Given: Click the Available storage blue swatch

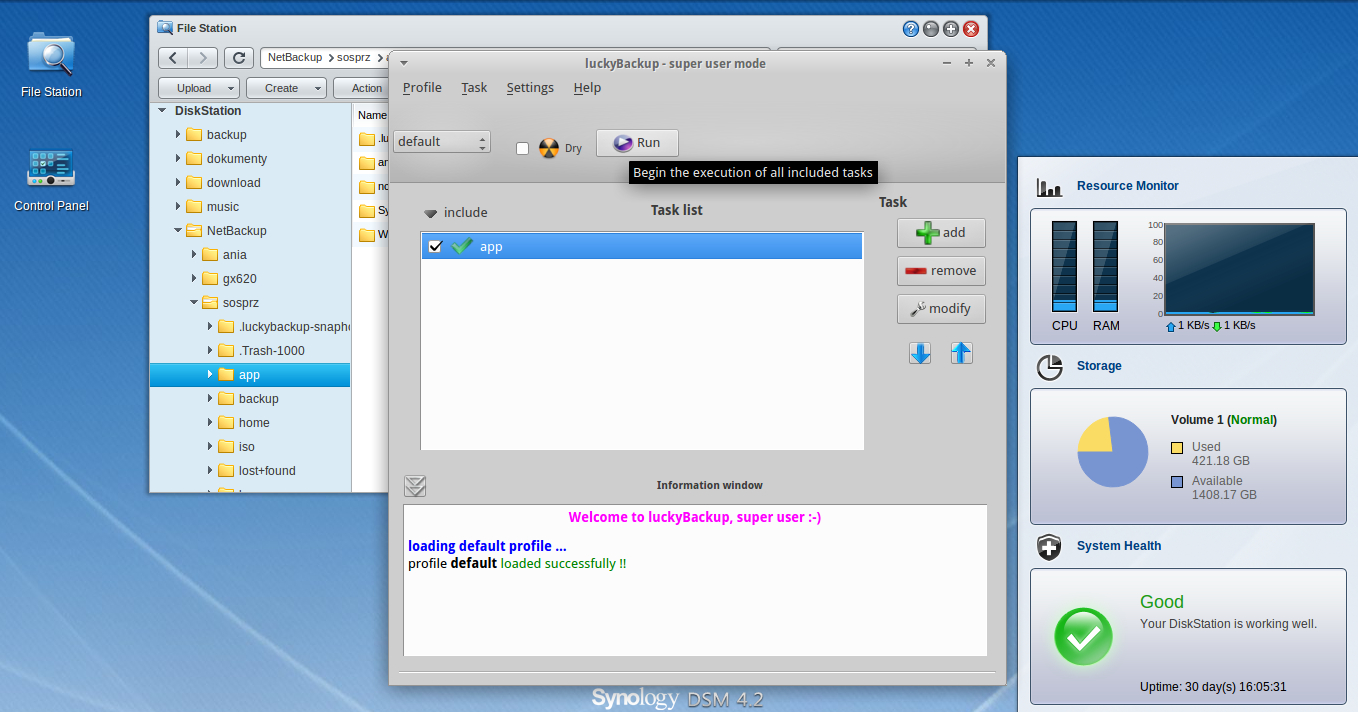Looking at the screenshot, I should pyautogui.click(x=1177, y=482).
